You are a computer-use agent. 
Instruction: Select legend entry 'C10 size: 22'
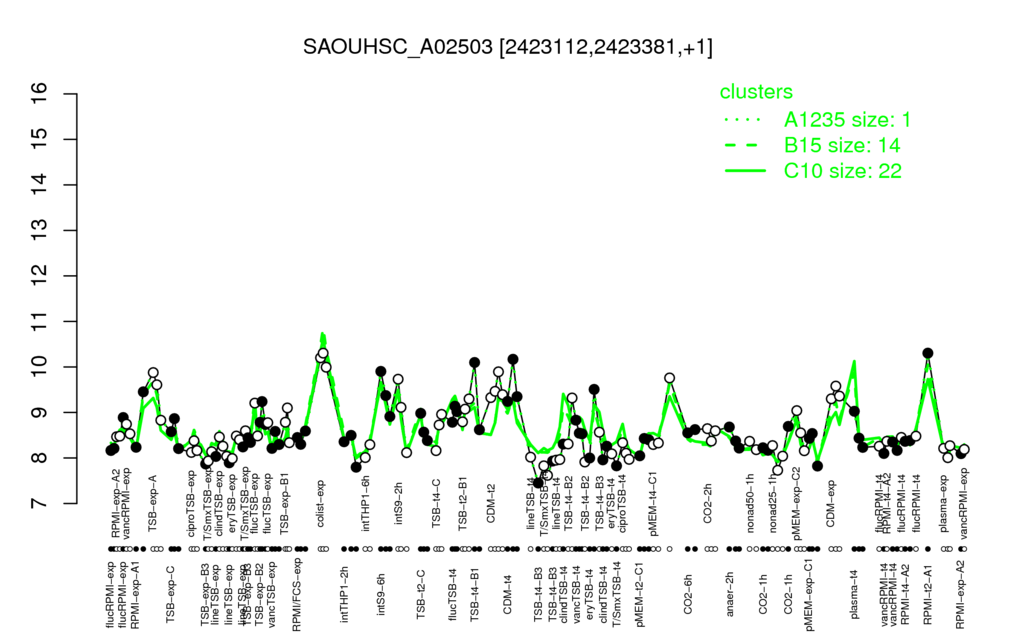[842, 171]
